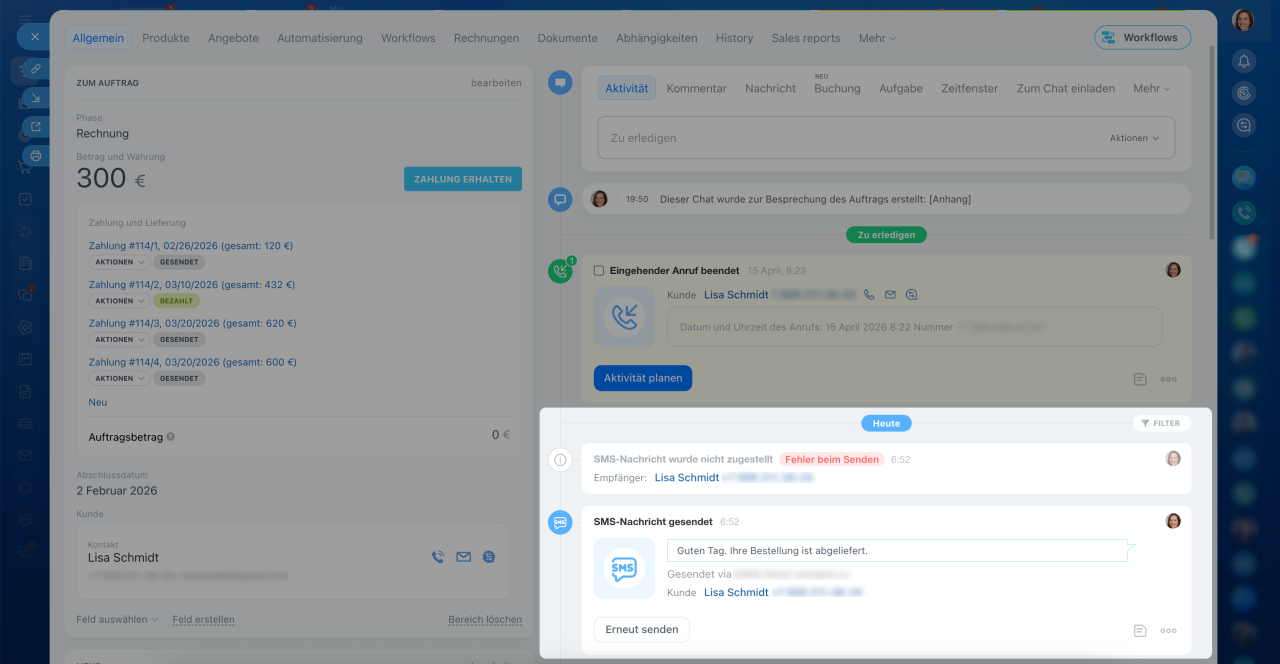The width and height of the screenshot is (1280, 664).
Task: Click chat icon in incoming call card
Action: pos(911,295)
